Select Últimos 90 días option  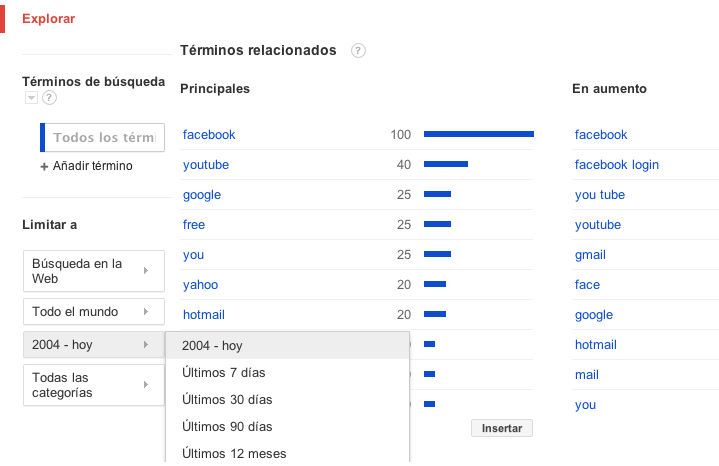pos(227,427)
